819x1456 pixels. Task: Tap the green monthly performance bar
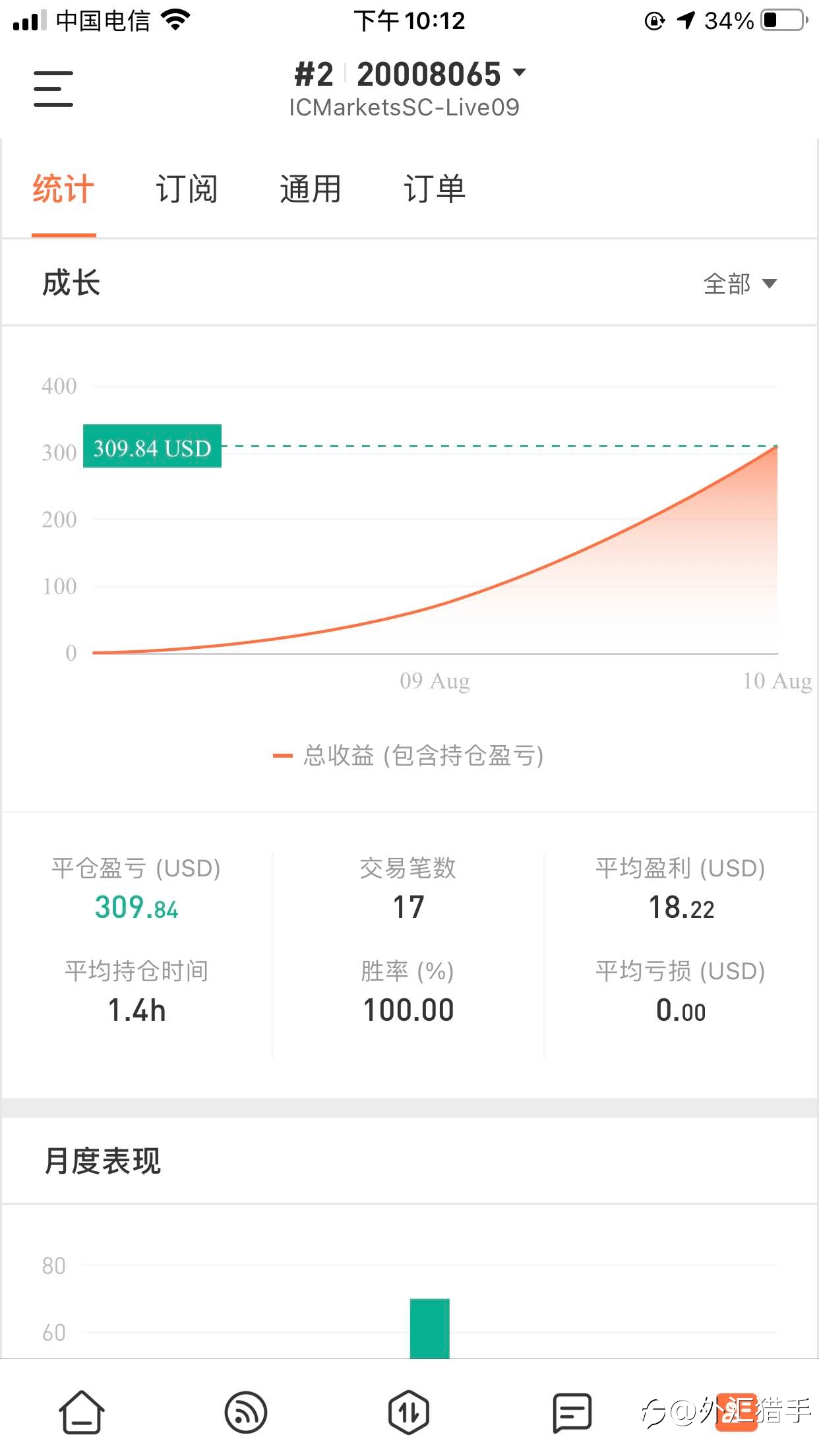[429, 1328]
